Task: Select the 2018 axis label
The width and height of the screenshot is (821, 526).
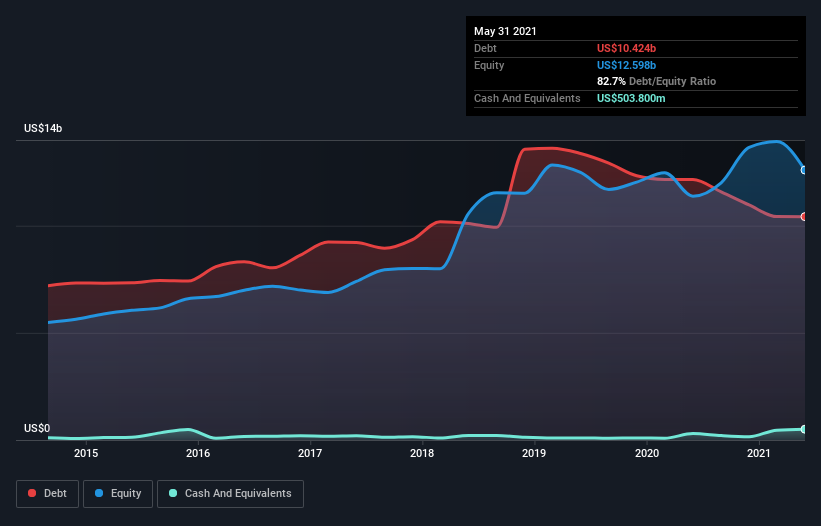Action: point(422,453)
